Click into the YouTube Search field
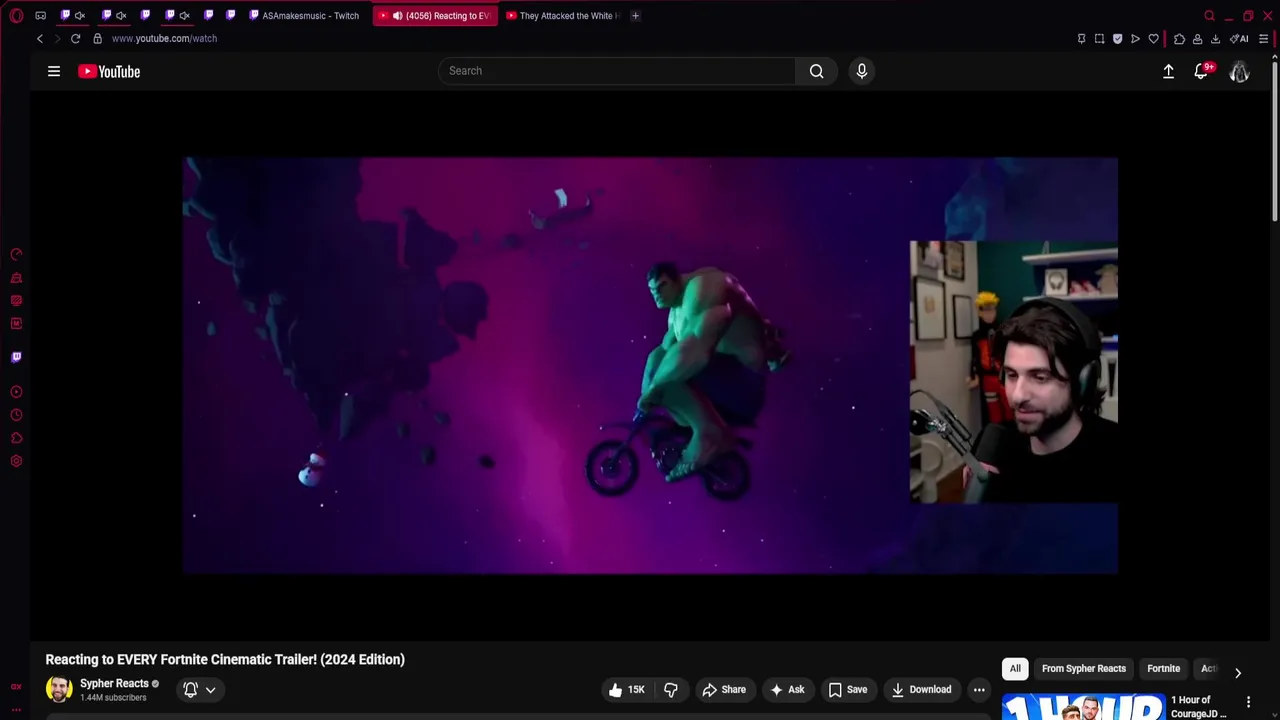Viewport: 1280px width, 720px height. coord(617,71)
